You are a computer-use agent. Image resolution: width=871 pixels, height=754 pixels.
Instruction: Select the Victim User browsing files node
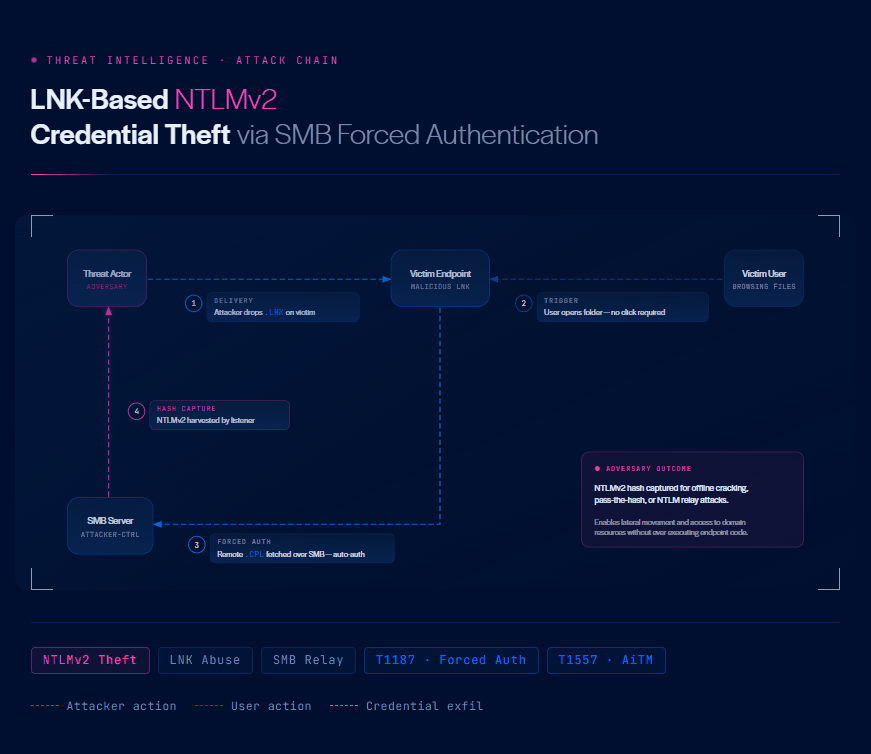(x=764, y=278)
